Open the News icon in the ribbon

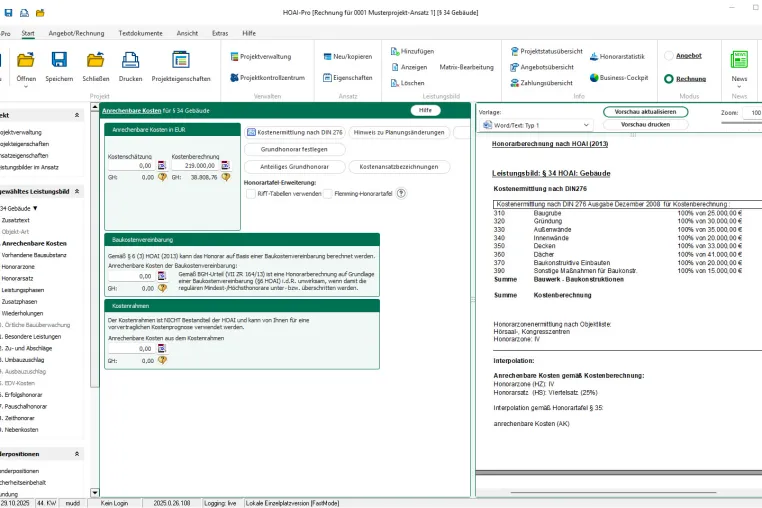tap(739, 60)
